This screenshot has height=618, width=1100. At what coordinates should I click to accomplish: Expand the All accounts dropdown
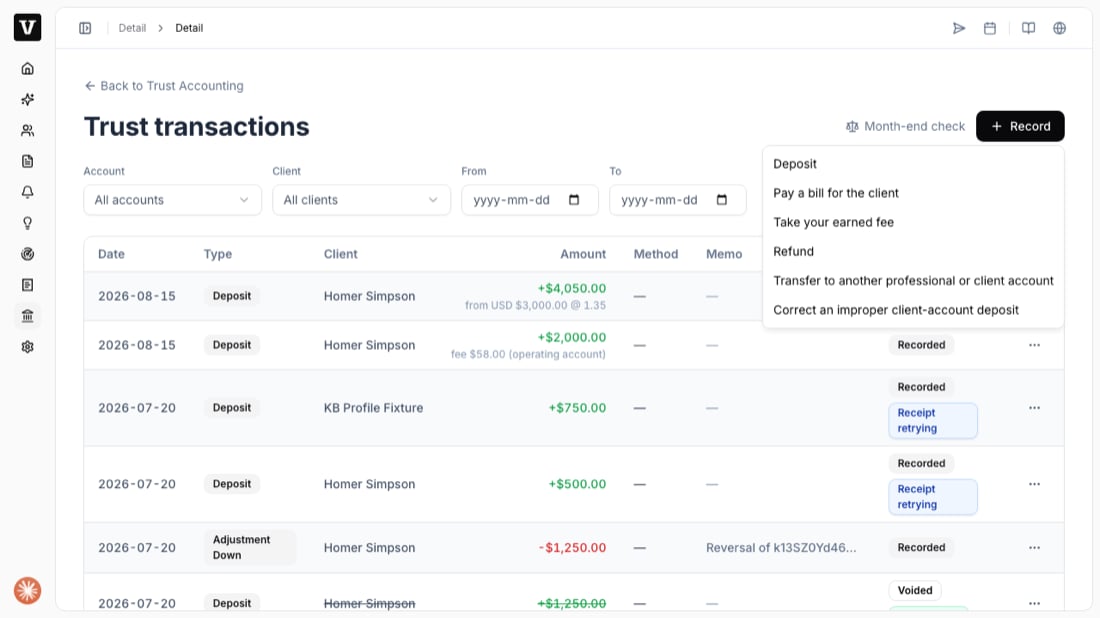click(x=173, y=200)
